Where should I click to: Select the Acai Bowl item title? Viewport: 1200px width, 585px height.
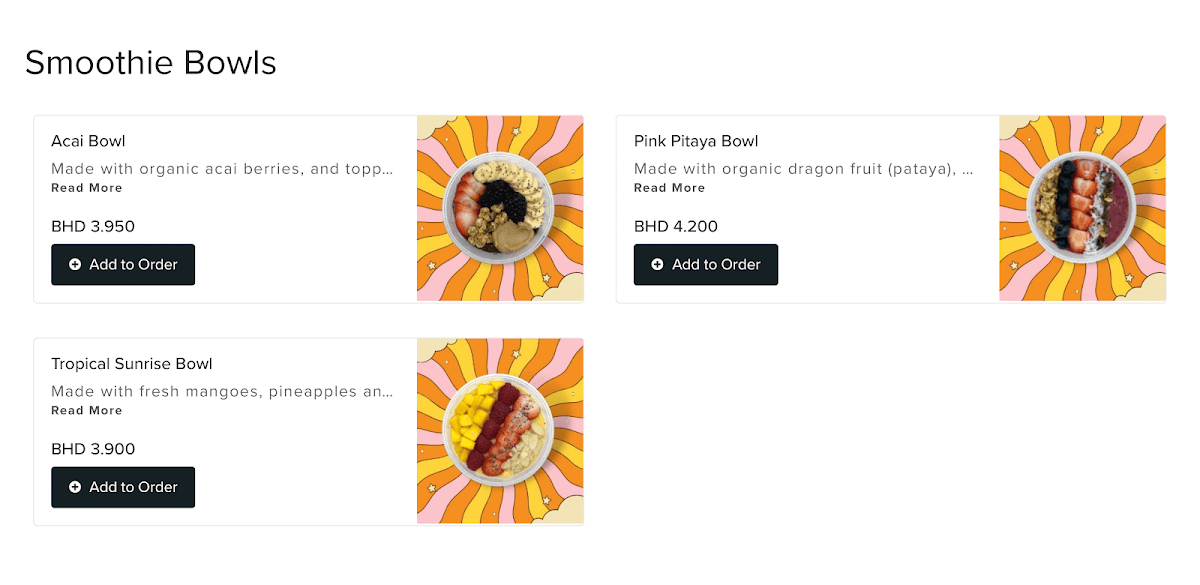[88, 141]
